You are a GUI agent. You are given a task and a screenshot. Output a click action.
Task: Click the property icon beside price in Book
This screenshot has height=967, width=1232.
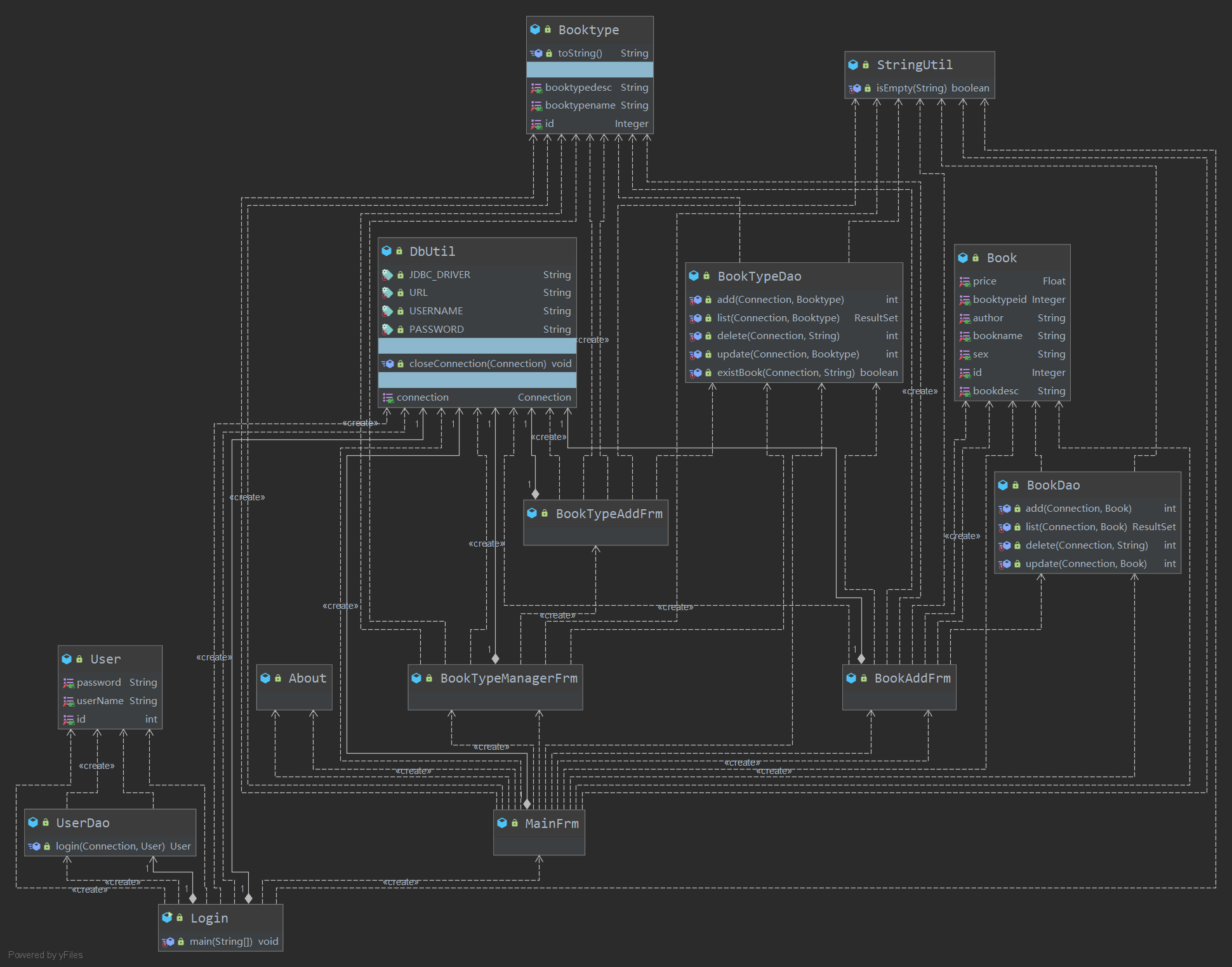965,281
